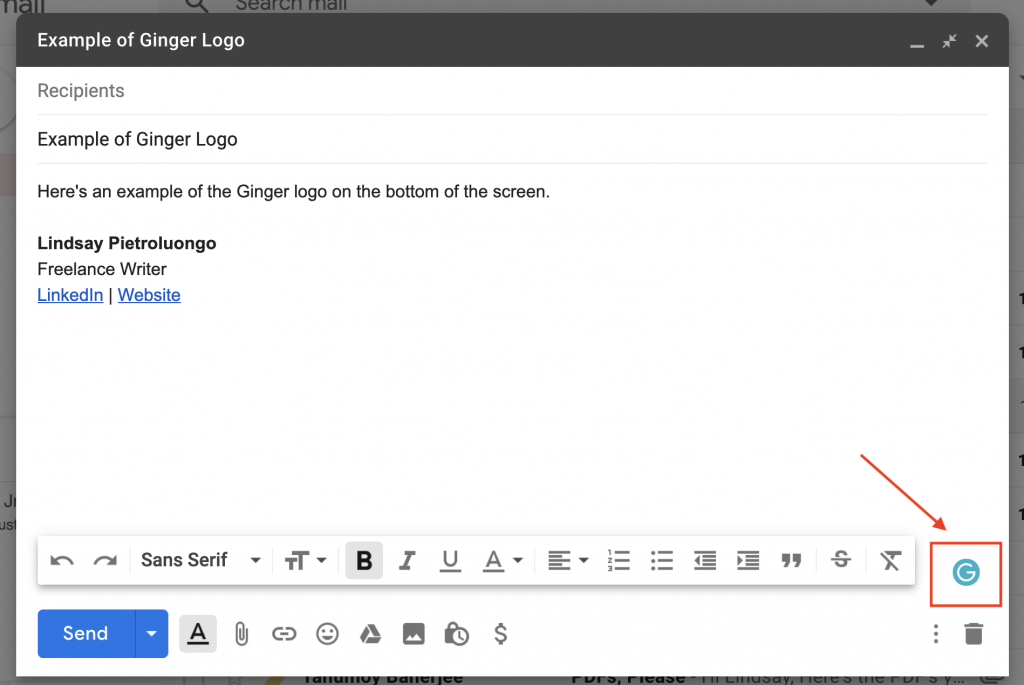Open more options three-dot menu
This screenshot has height=685, width=1024.
936,633
